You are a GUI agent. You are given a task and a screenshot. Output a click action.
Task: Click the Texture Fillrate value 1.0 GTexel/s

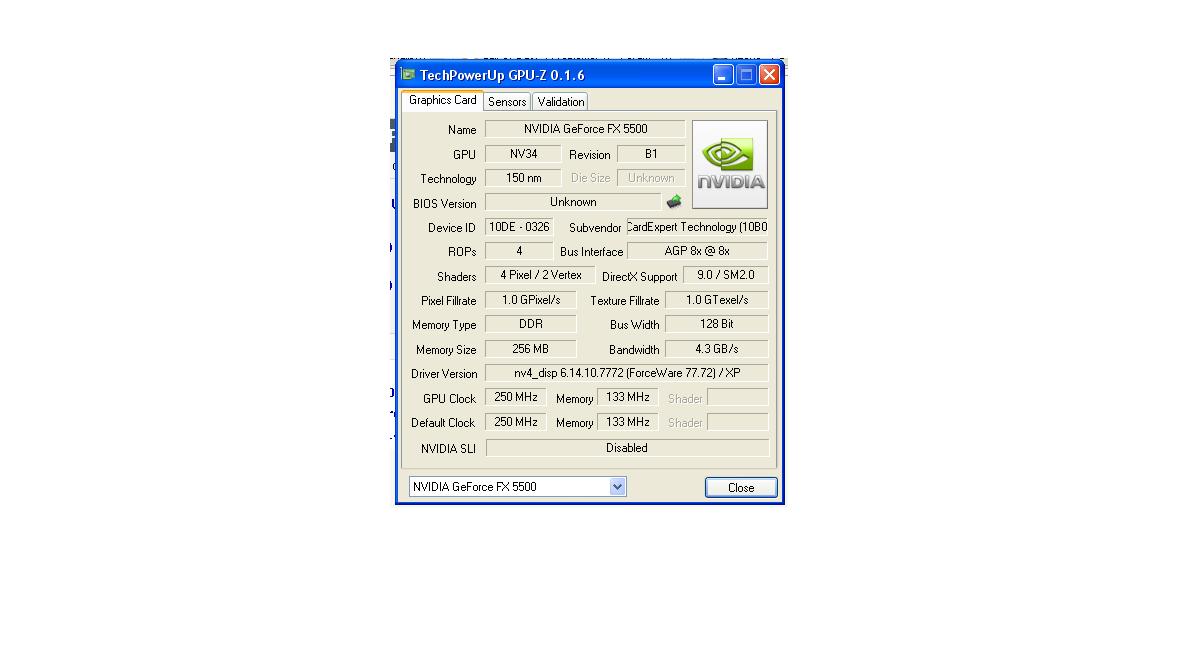717,300
